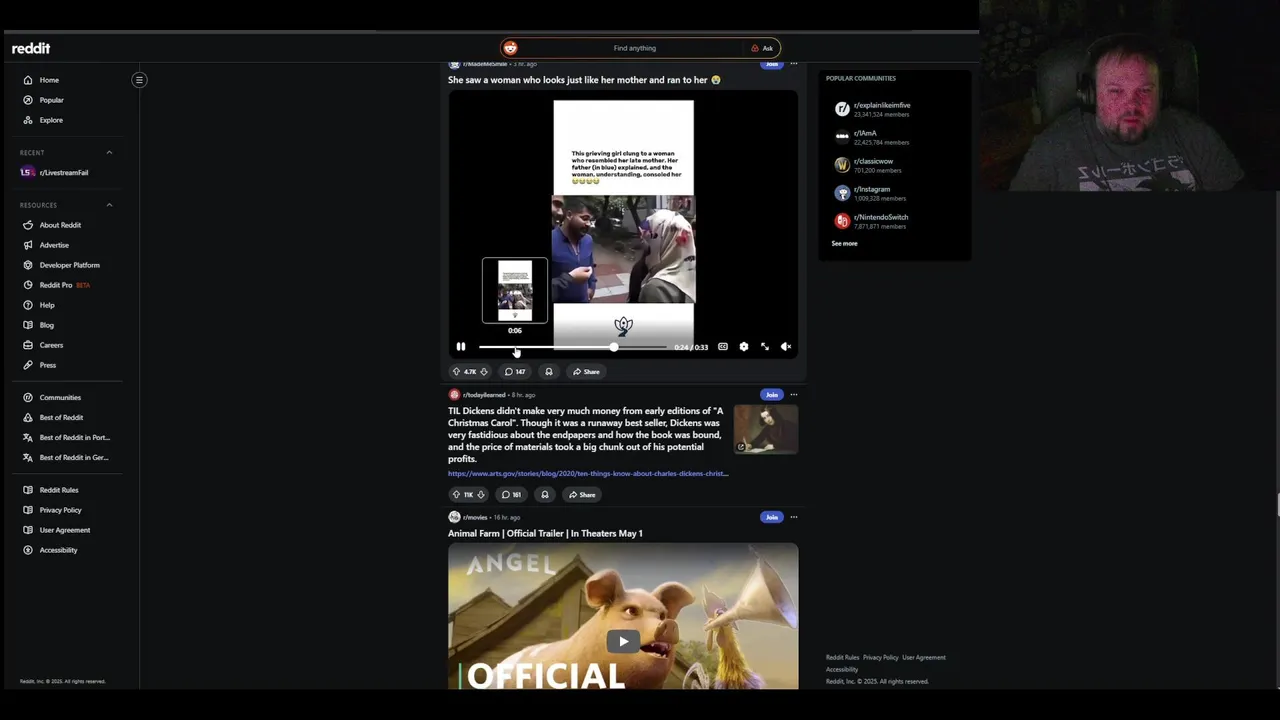The width and height of the screenshot is (1280, 720).
Task: Open r/LivestreamFail community icon
Action: [x=27, y=172]
